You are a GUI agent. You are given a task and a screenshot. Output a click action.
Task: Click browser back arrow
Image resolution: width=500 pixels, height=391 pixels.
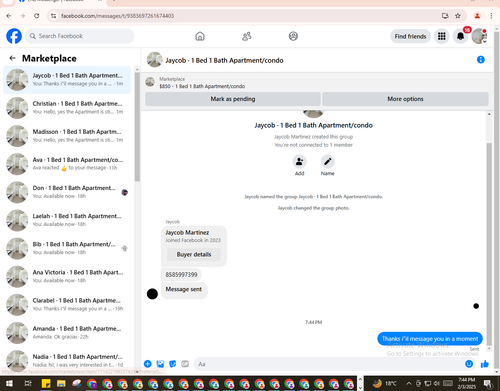(x=9, y=16)
